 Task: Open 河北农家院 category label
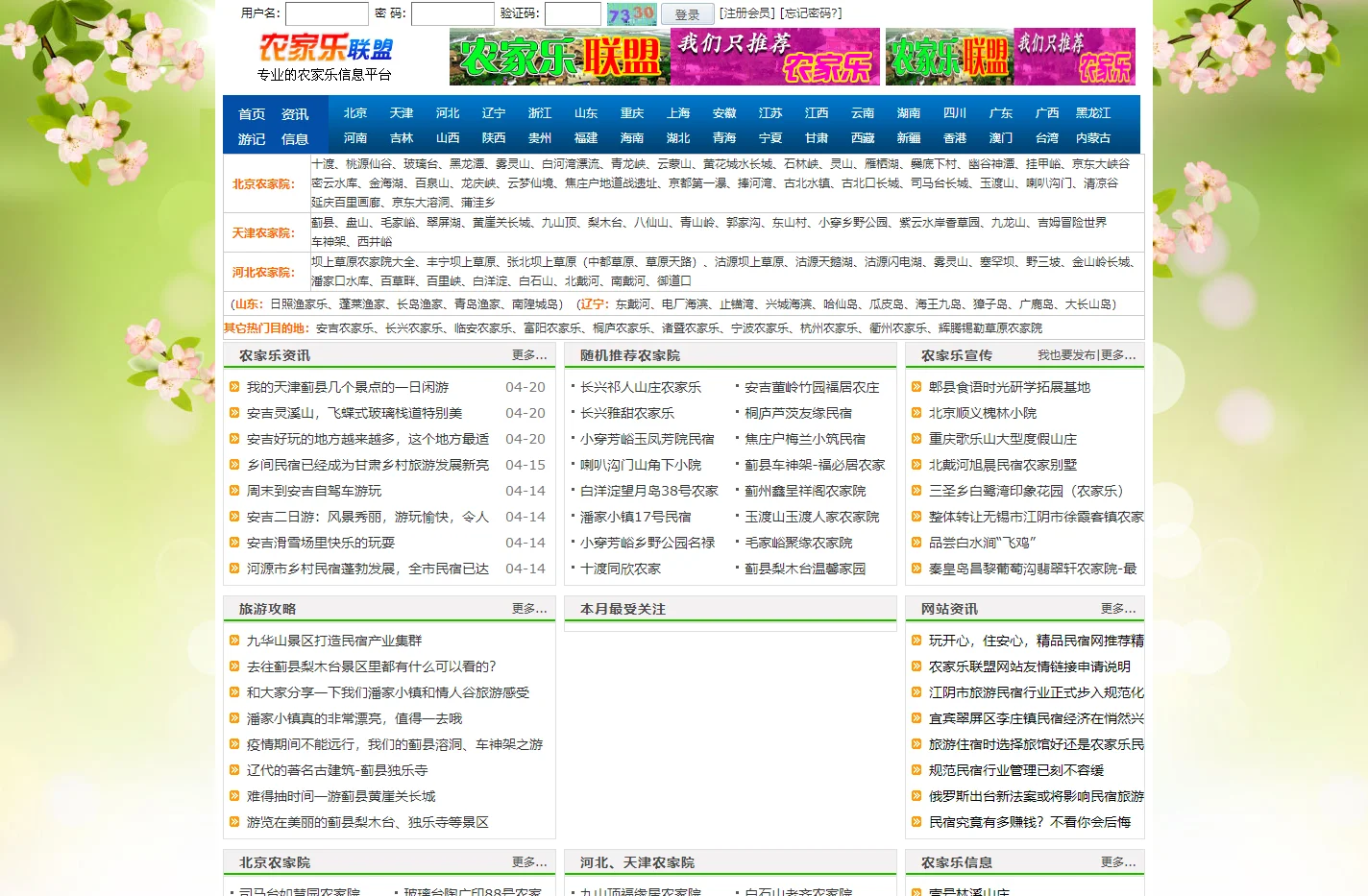tap(263, 272)
